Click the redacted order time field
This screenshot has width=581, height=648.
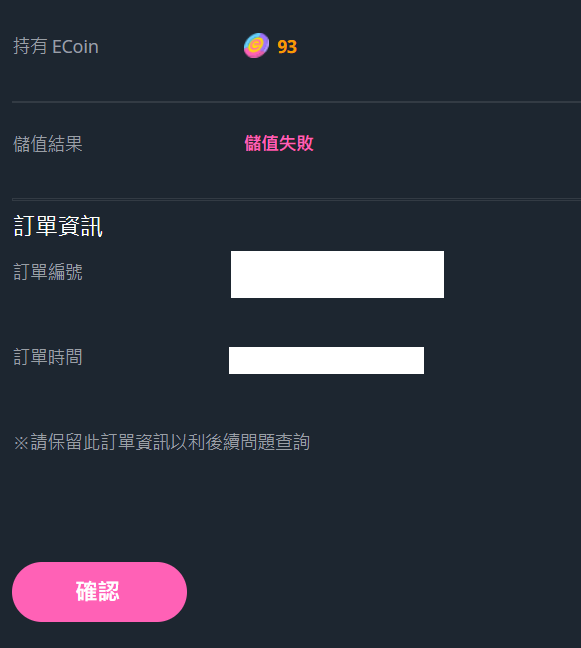point(326,360)
